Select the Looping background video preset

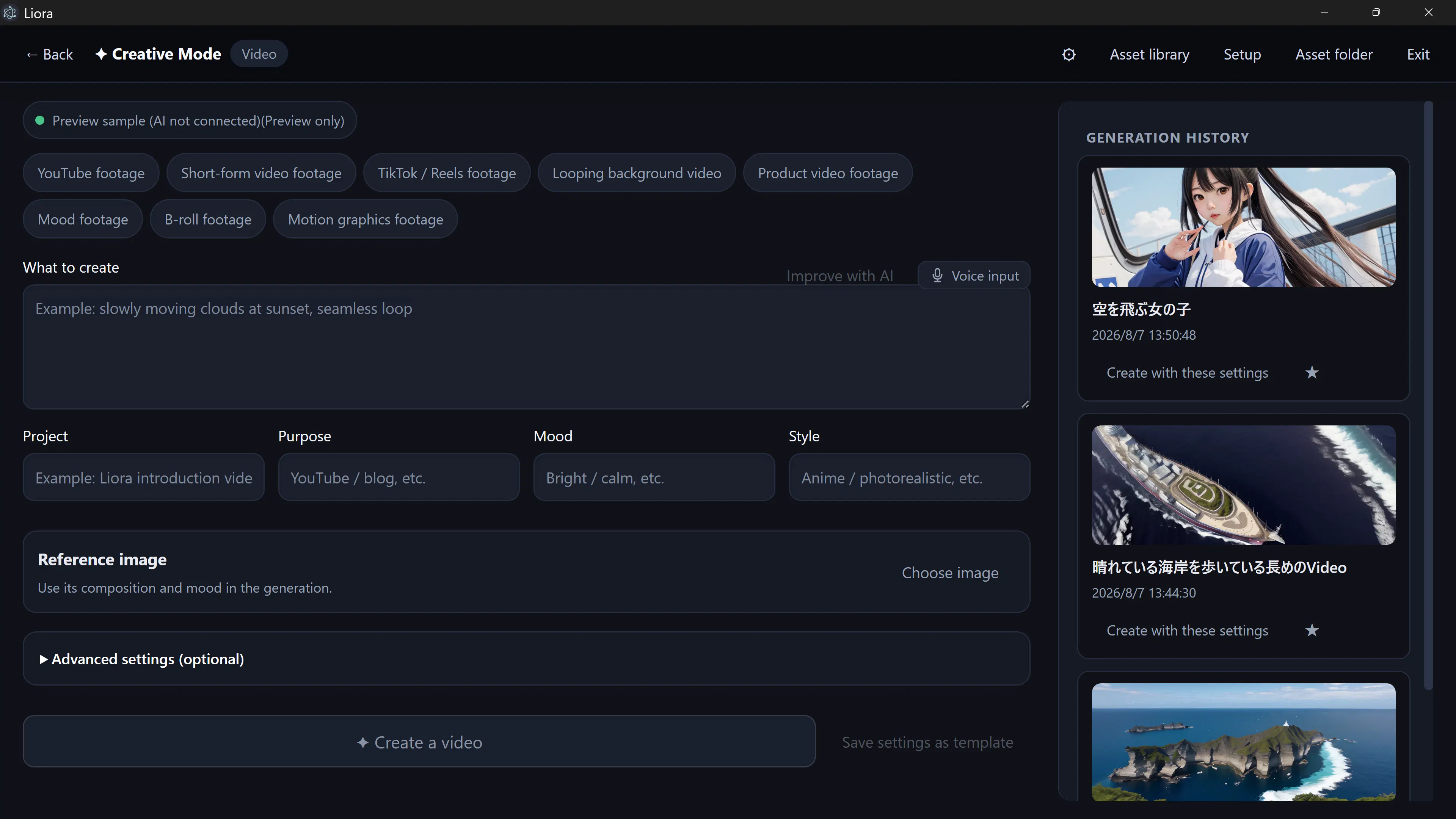pos(637,173)
